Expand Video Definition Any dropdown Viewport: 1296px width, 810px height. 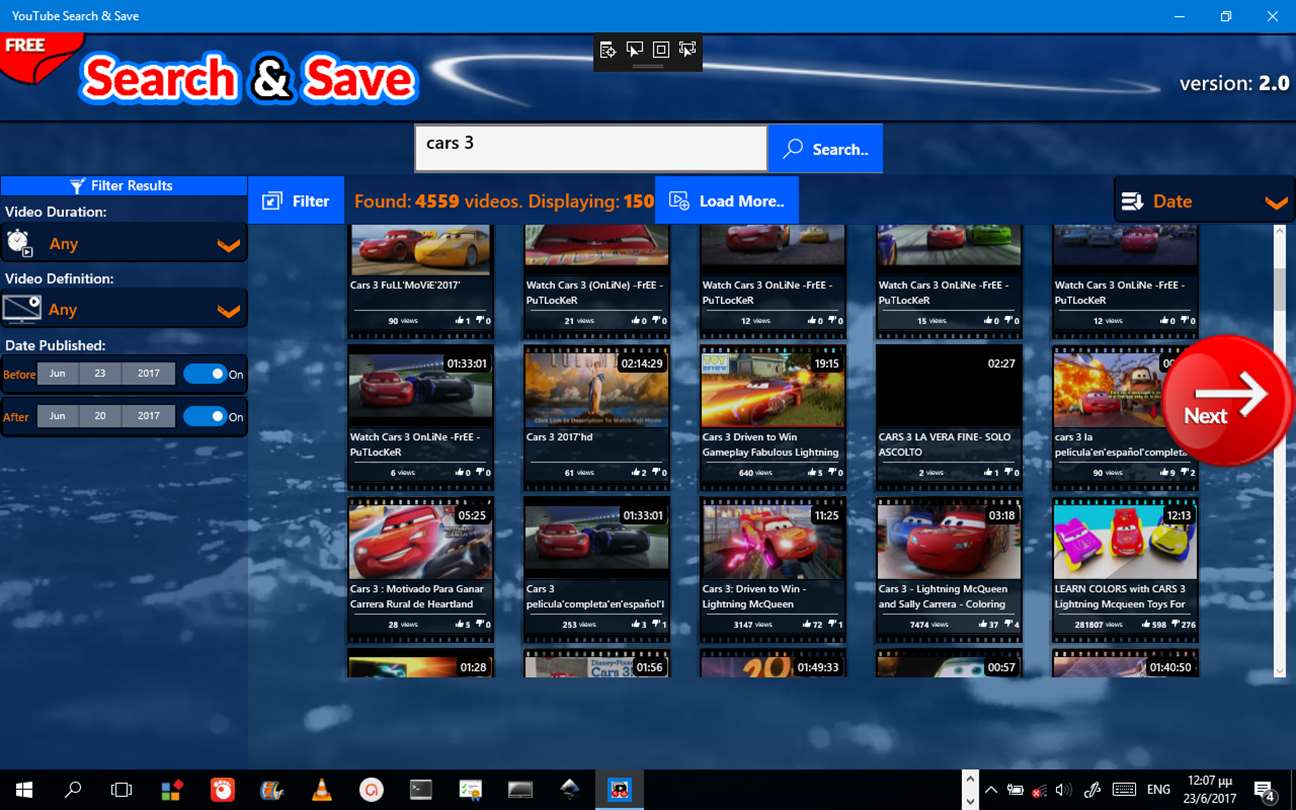point(124,309)
